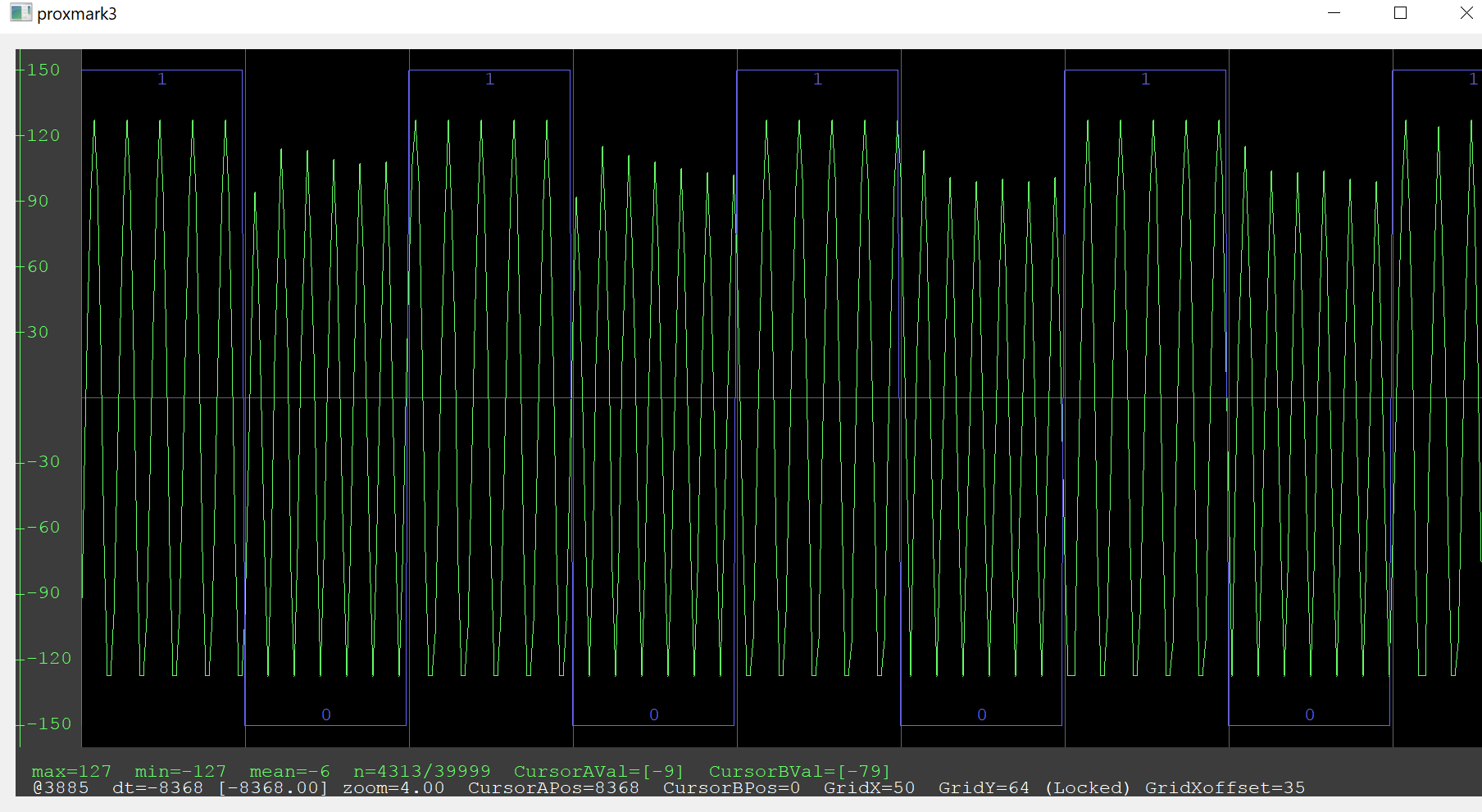Click the CursorBPos=0 status readout

[732, 787]
